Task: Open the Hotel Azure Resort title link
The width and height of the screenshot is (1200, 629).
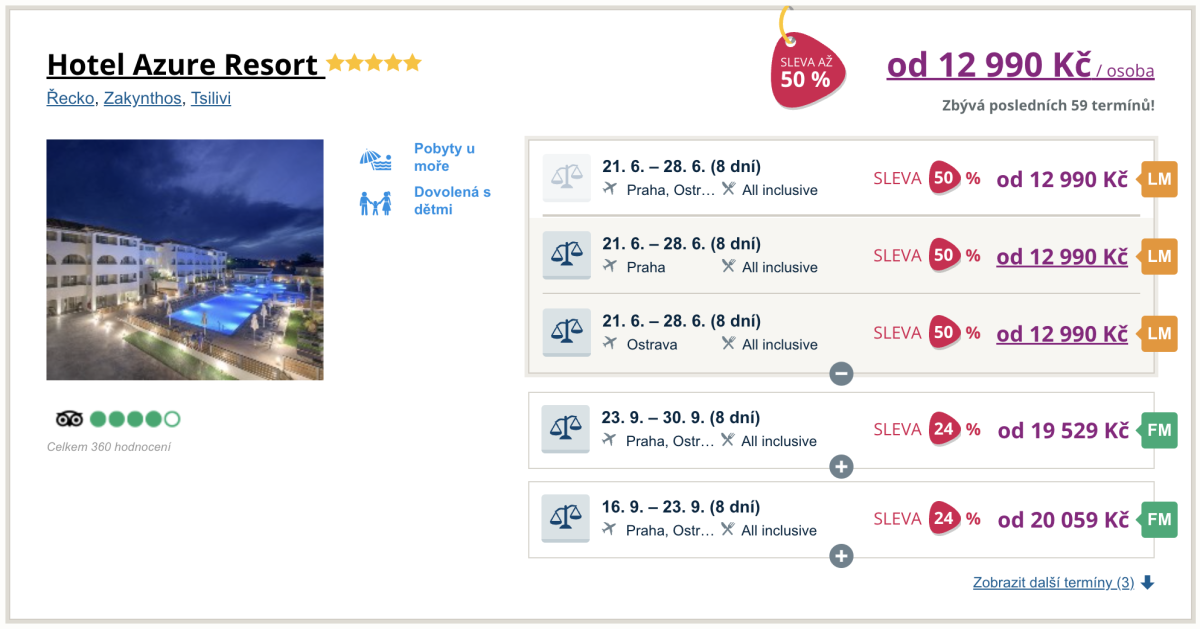Action: (x=185, y=65)
